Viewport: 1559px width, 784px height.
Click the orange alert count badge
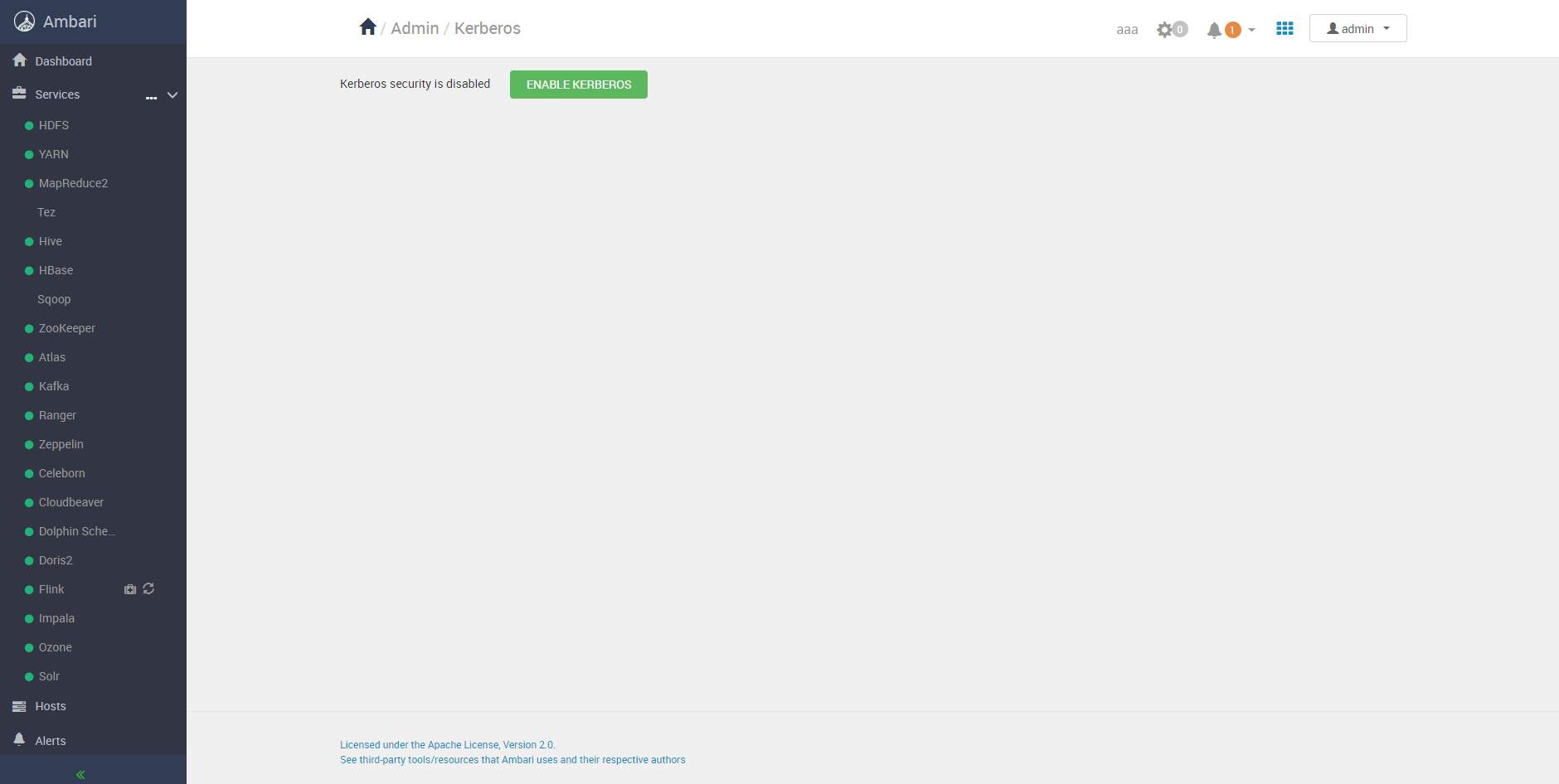pos(1233,30)
